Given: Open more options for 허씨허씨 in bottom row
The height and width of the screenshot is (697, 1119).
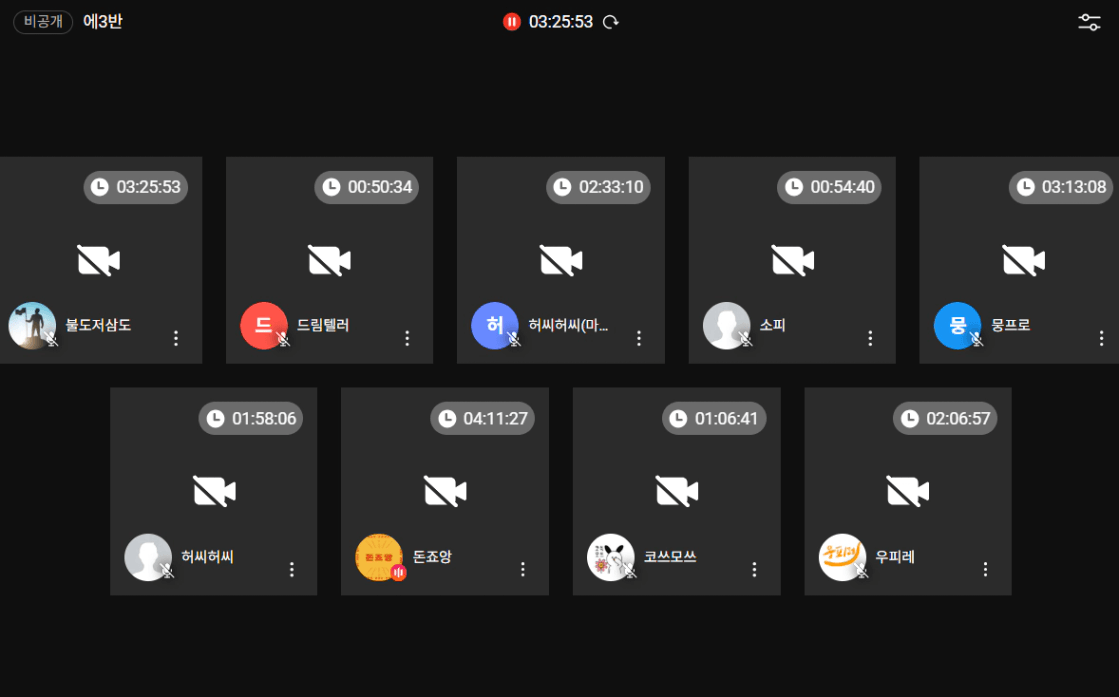Looking at the screenshot, I should 292,569.
